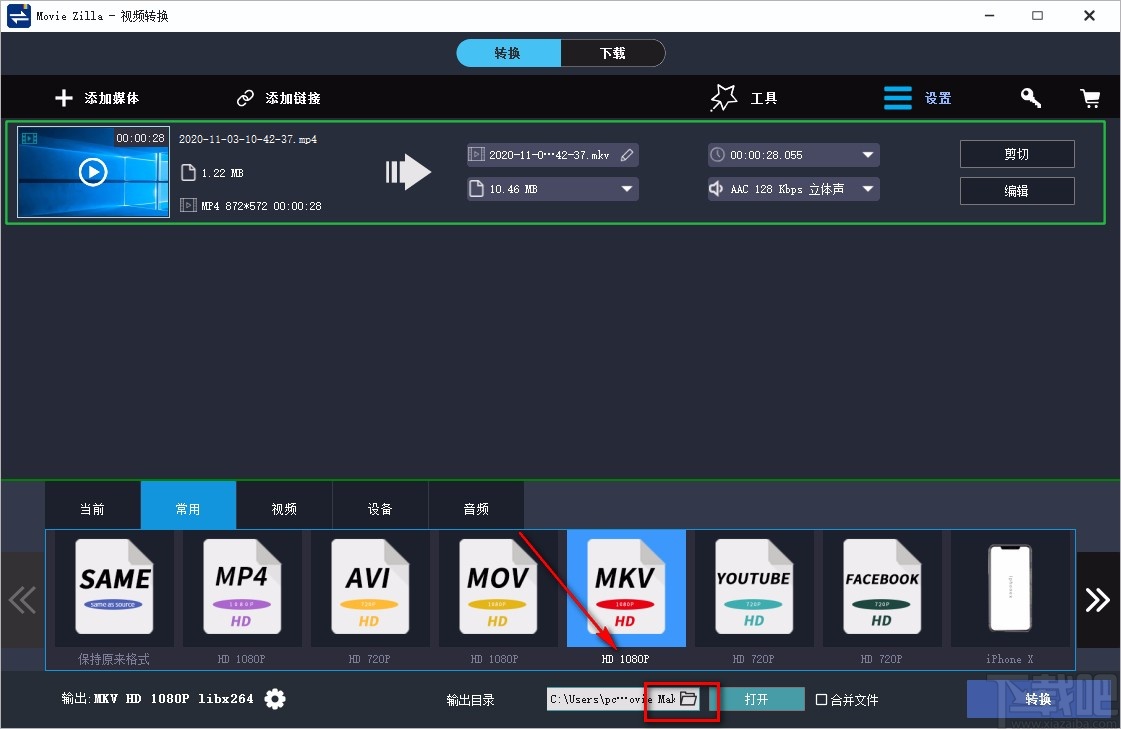The image size is (1121, 729).
Task: Click the 转换 convert button
Action: point(1038,699)
